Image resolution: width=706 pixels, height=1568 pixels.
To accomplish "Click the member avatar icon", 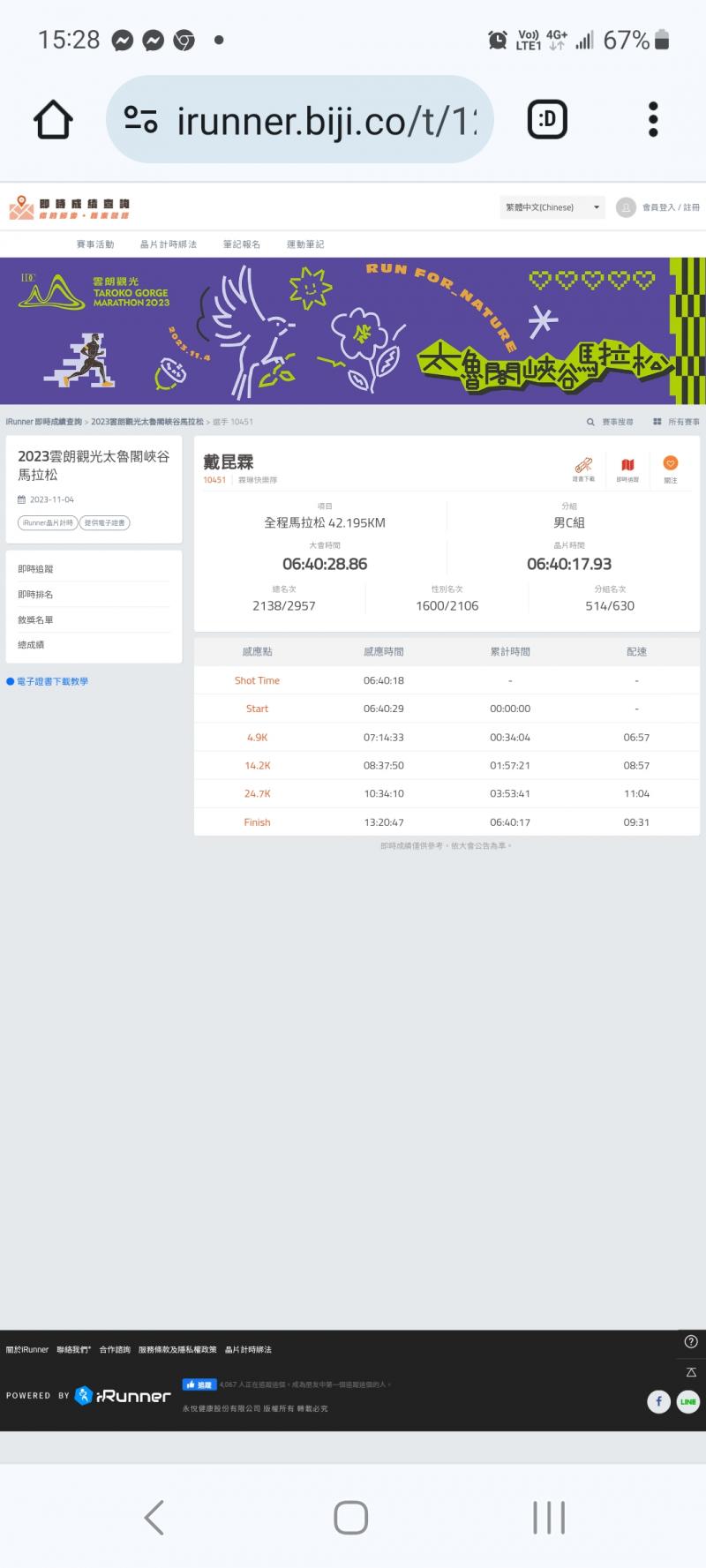I will click(x=626, y=207).
